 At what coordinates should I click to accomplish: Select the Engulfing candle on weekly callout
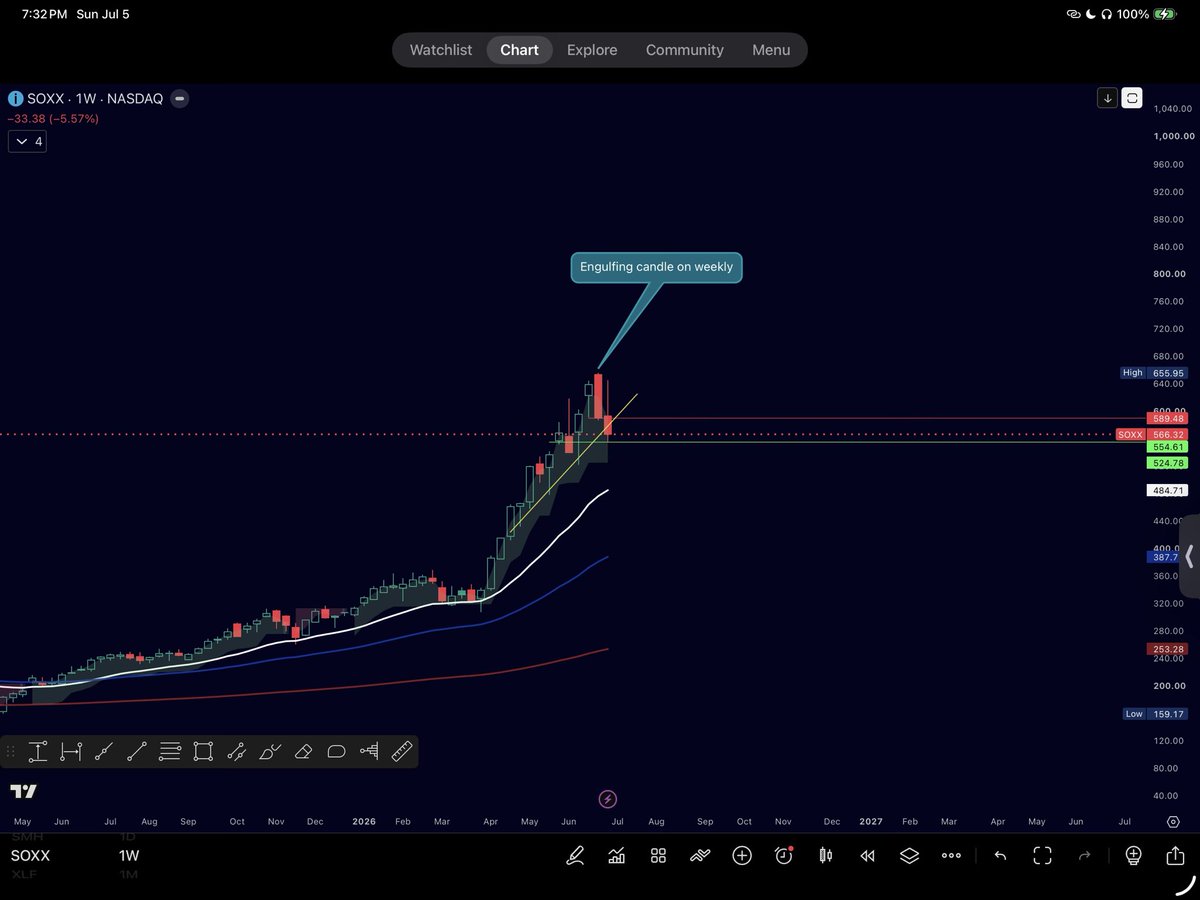[657, 267]
